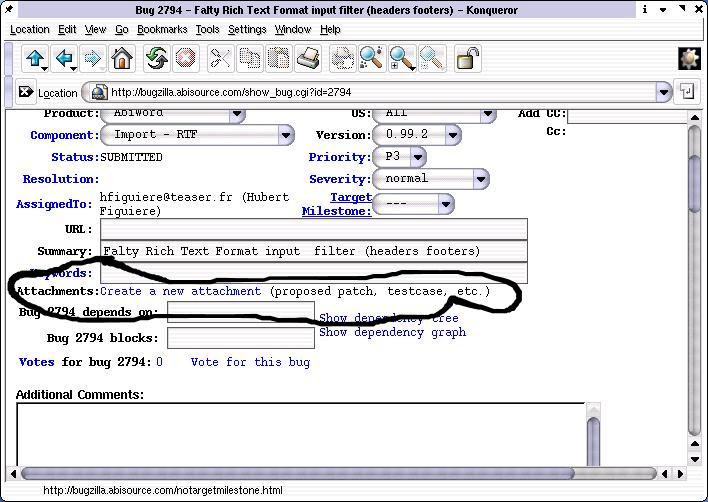Click the Cut scissors icon

click(220, 59)
